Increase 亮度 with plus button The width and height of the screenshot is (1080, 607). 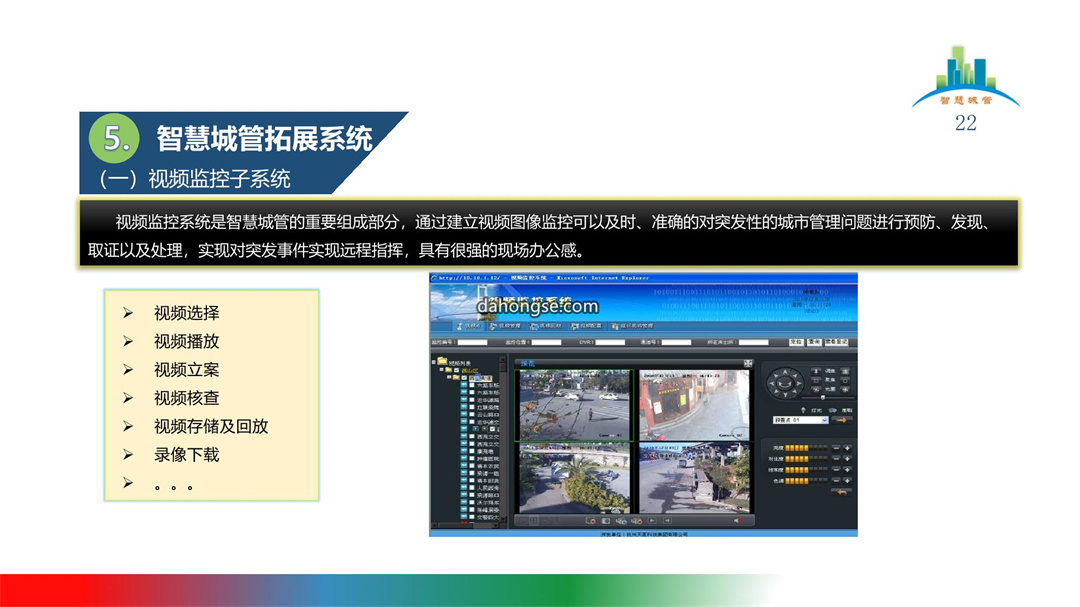pos(847,449)
